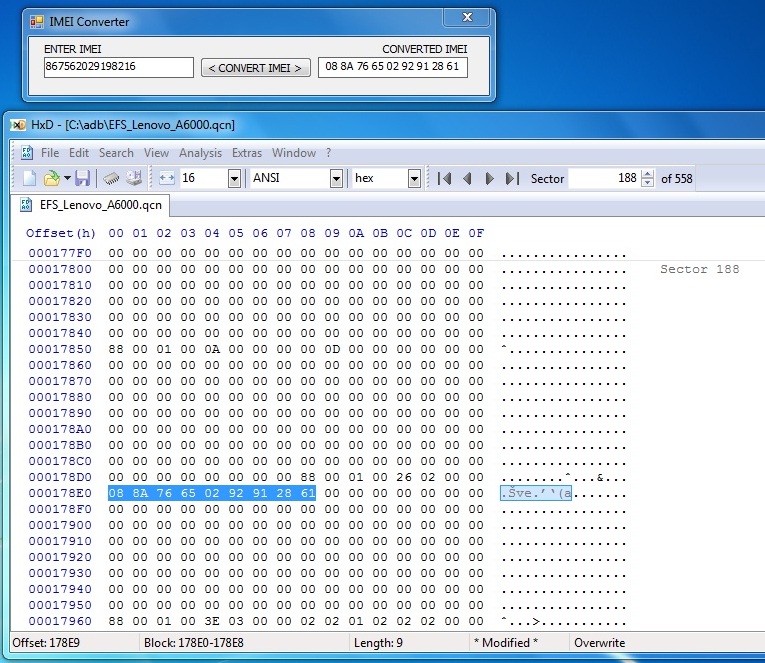The width and height of the screenshot is (765, 663).
Task: Click status bar Offset: 178E9
Action: click(x=46, y=643)
